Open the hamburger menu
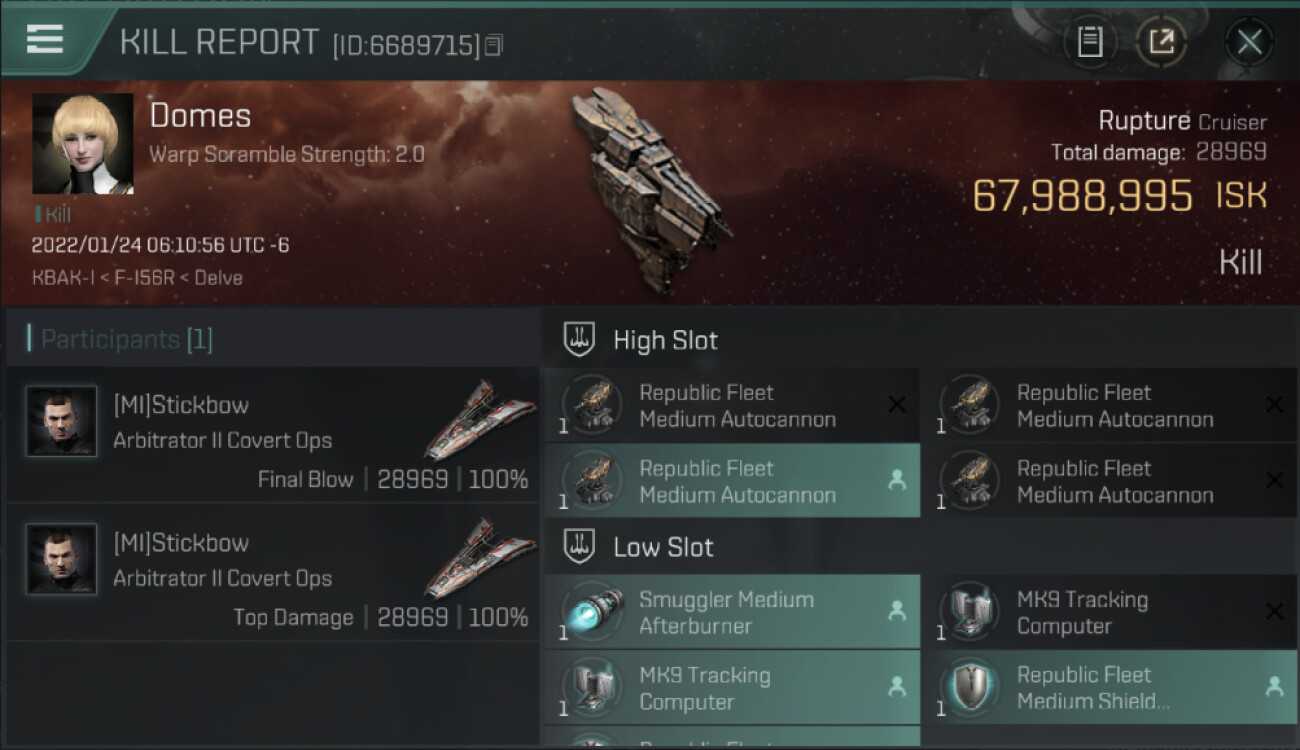This screenshot has height=750, width=1300. click(x=45, y=39)
